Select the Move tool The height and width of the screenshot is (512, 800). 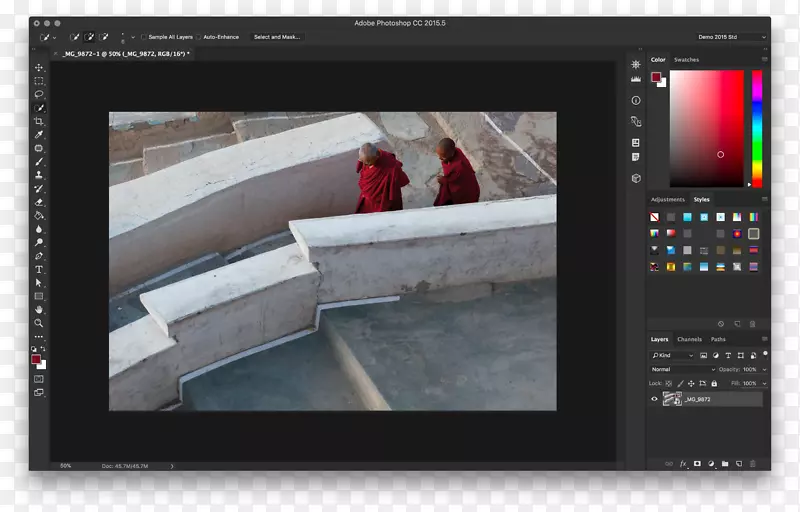coord(39,68)
